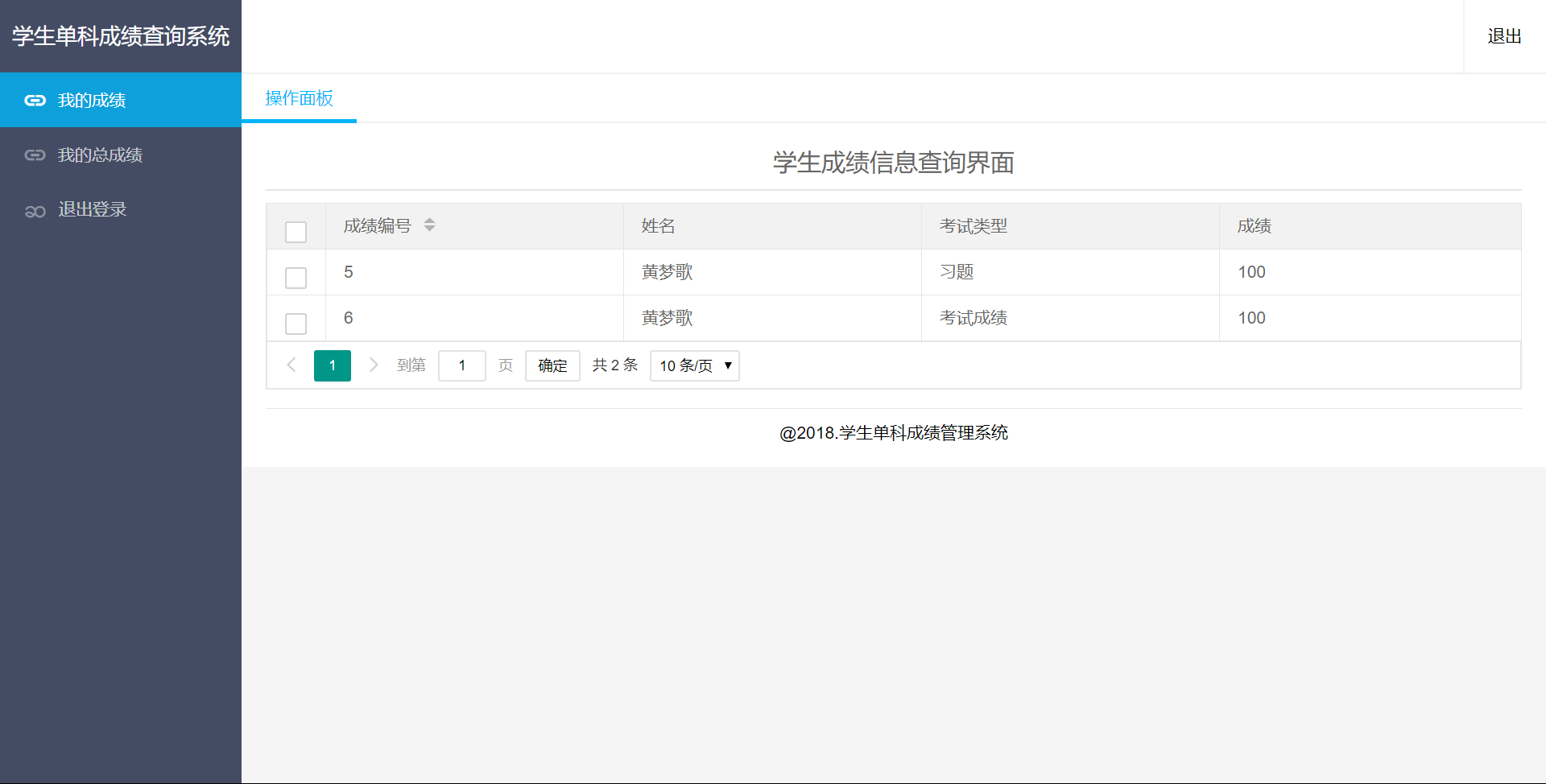
Task: Click the link icon beside 我的成绩
Action: [35, 101]
